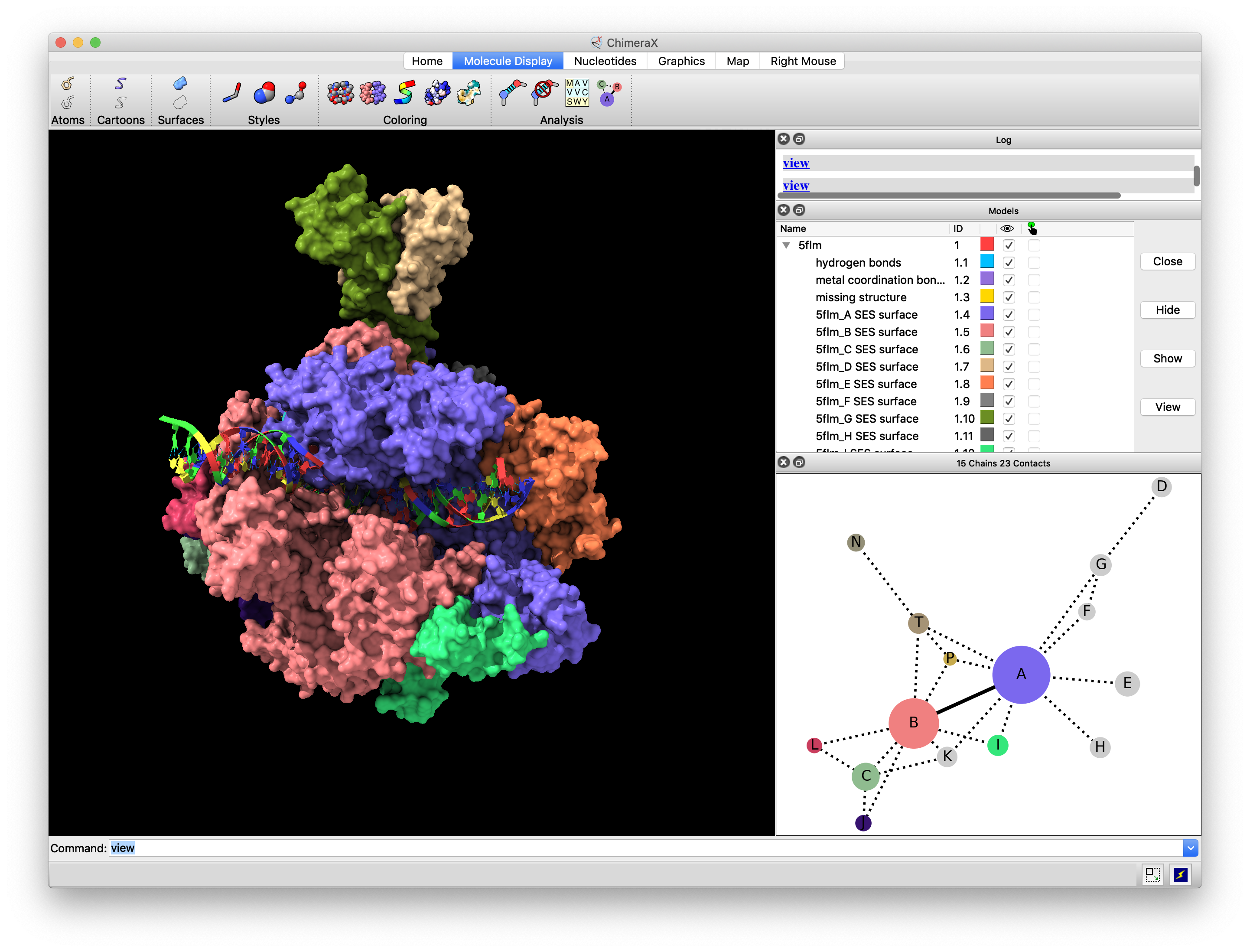1250x952 pixels.
Task: Open chain contacts interfaces icon
Action: point(609,93)
